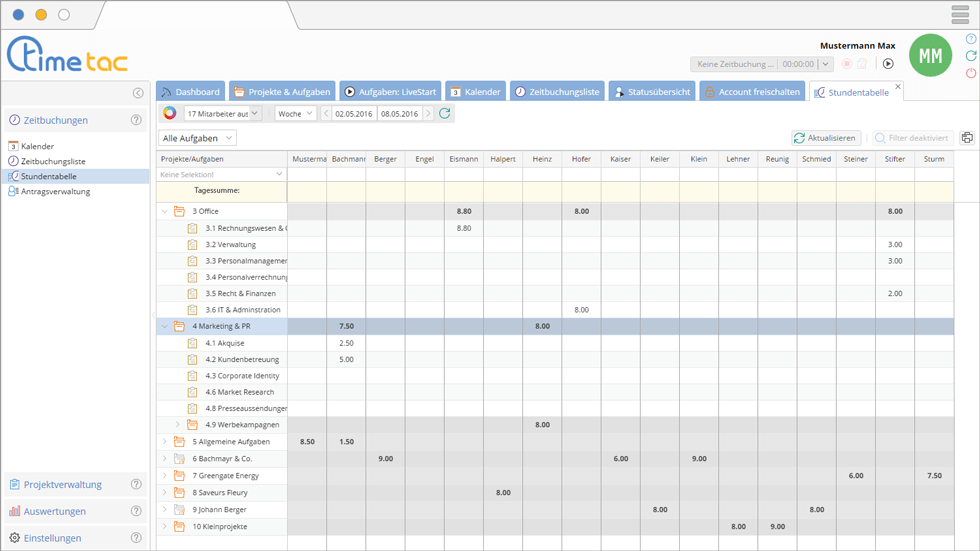Switch to the Dashboard tab
The image size is (980, 551).
coord(190,92)
